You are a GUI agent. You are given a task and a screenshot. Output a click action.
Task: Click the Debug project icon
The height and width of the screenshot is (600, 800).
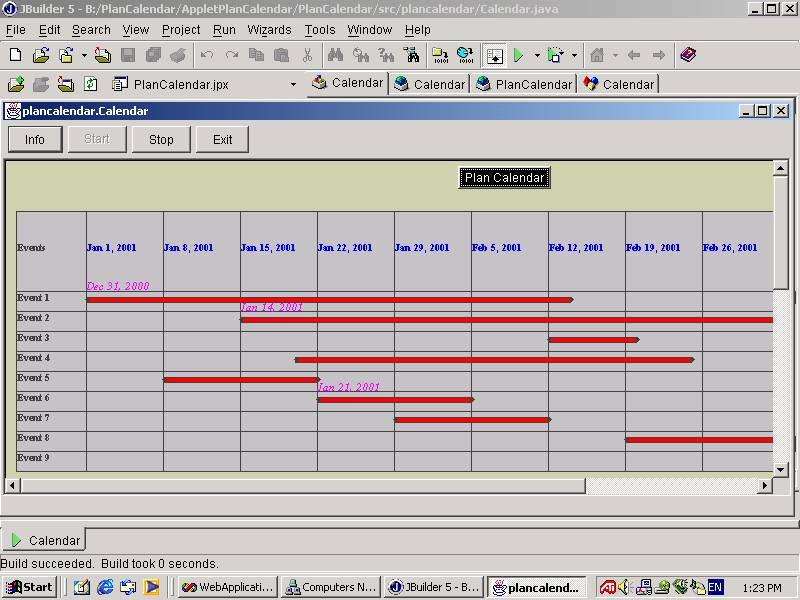[x=555, y=56]
